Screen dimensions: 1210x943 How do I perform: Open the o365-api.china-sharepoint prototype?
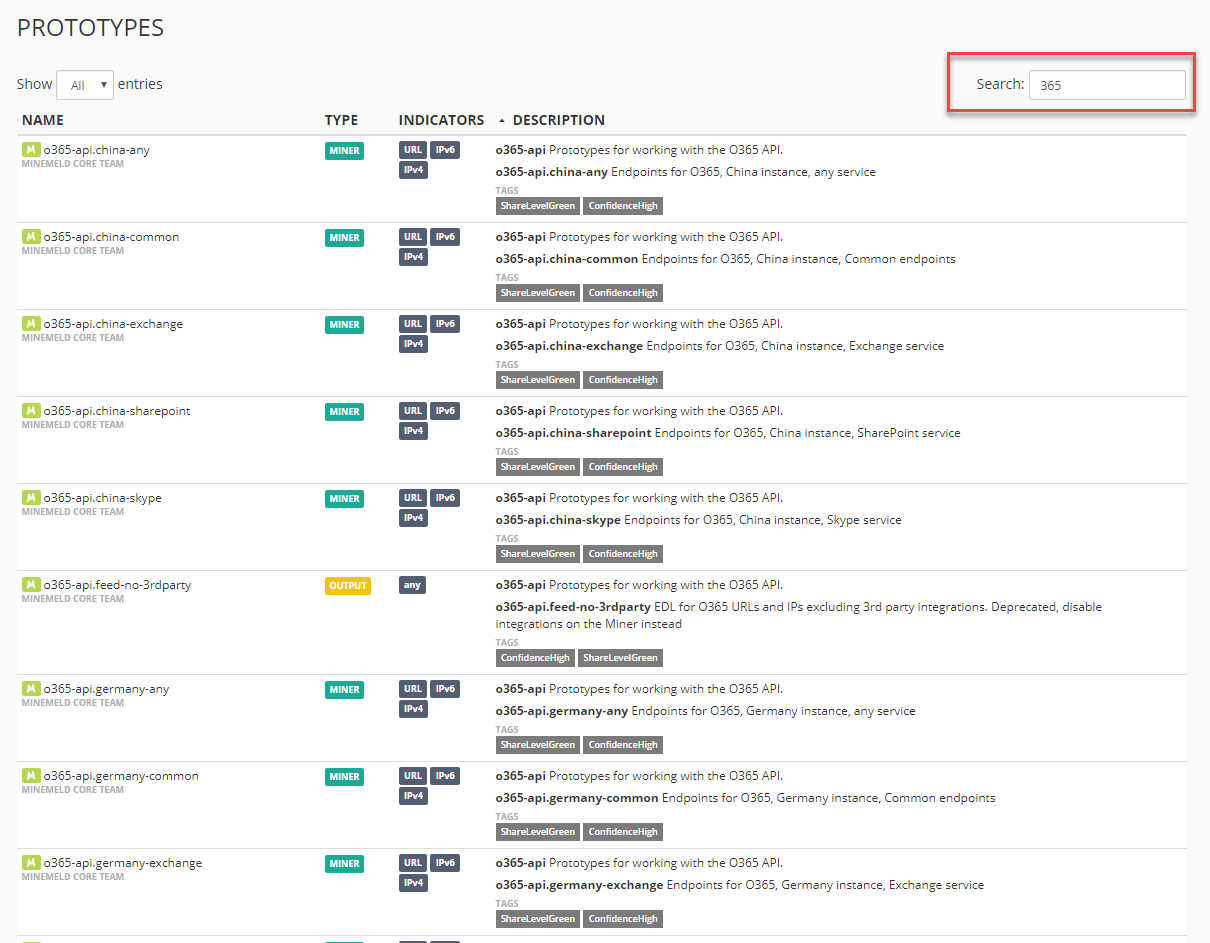coord(117,411)
